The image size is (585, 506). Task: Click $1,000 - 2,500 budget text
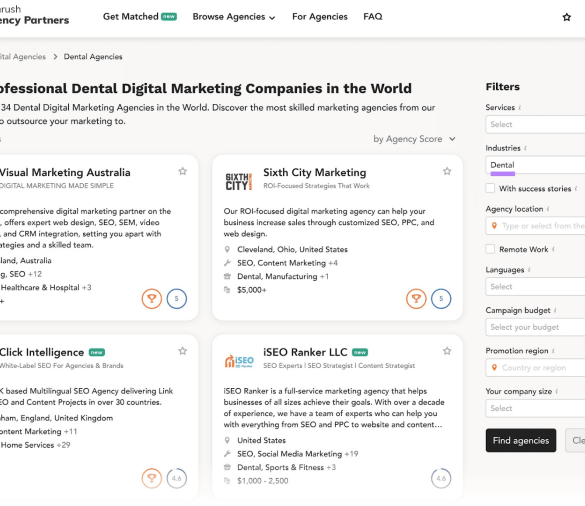click(263, 481)
